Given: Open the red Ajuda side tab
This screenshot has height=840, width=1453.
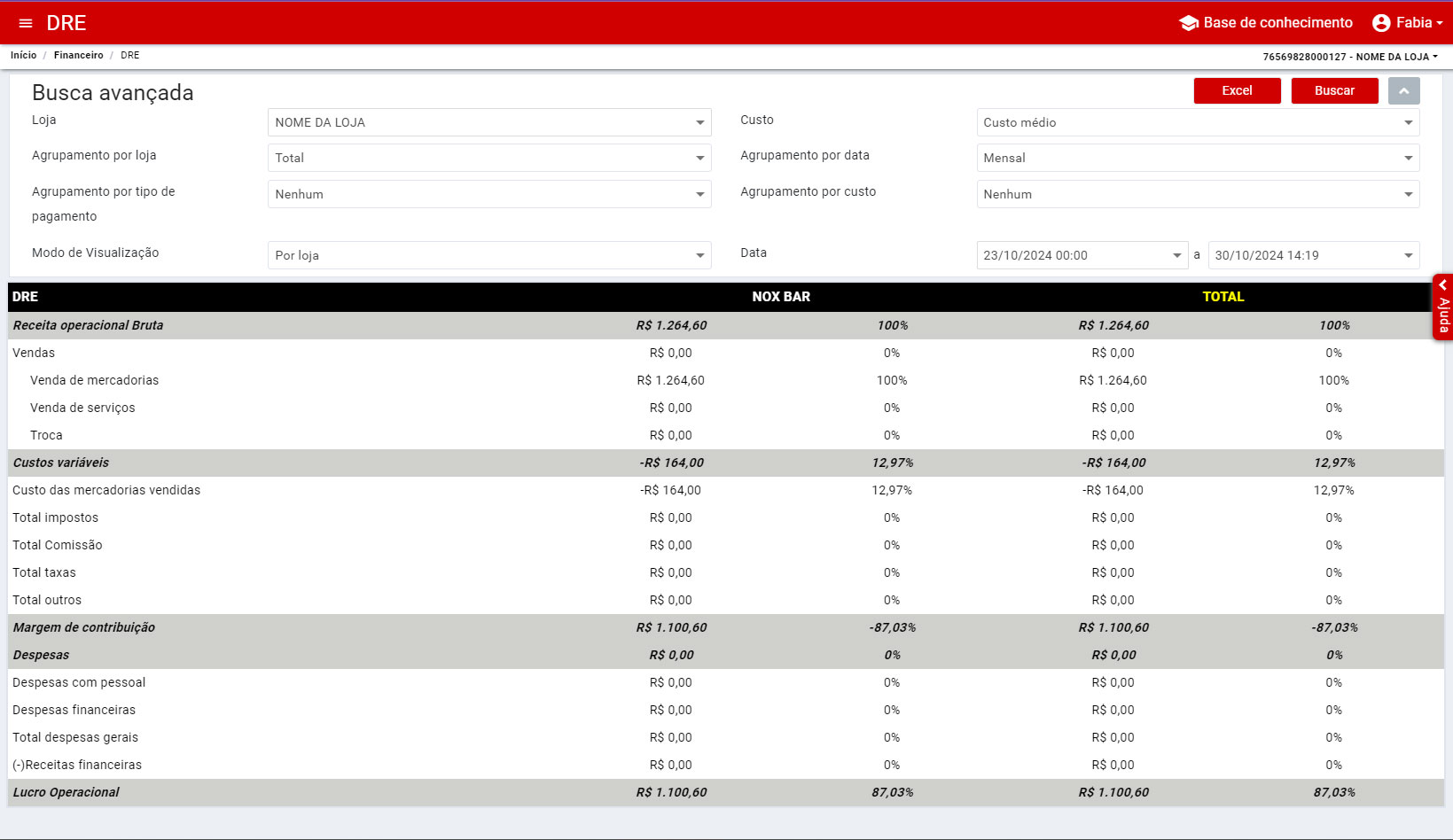Looking at the screenshot, I should (x=1442, y=307).
